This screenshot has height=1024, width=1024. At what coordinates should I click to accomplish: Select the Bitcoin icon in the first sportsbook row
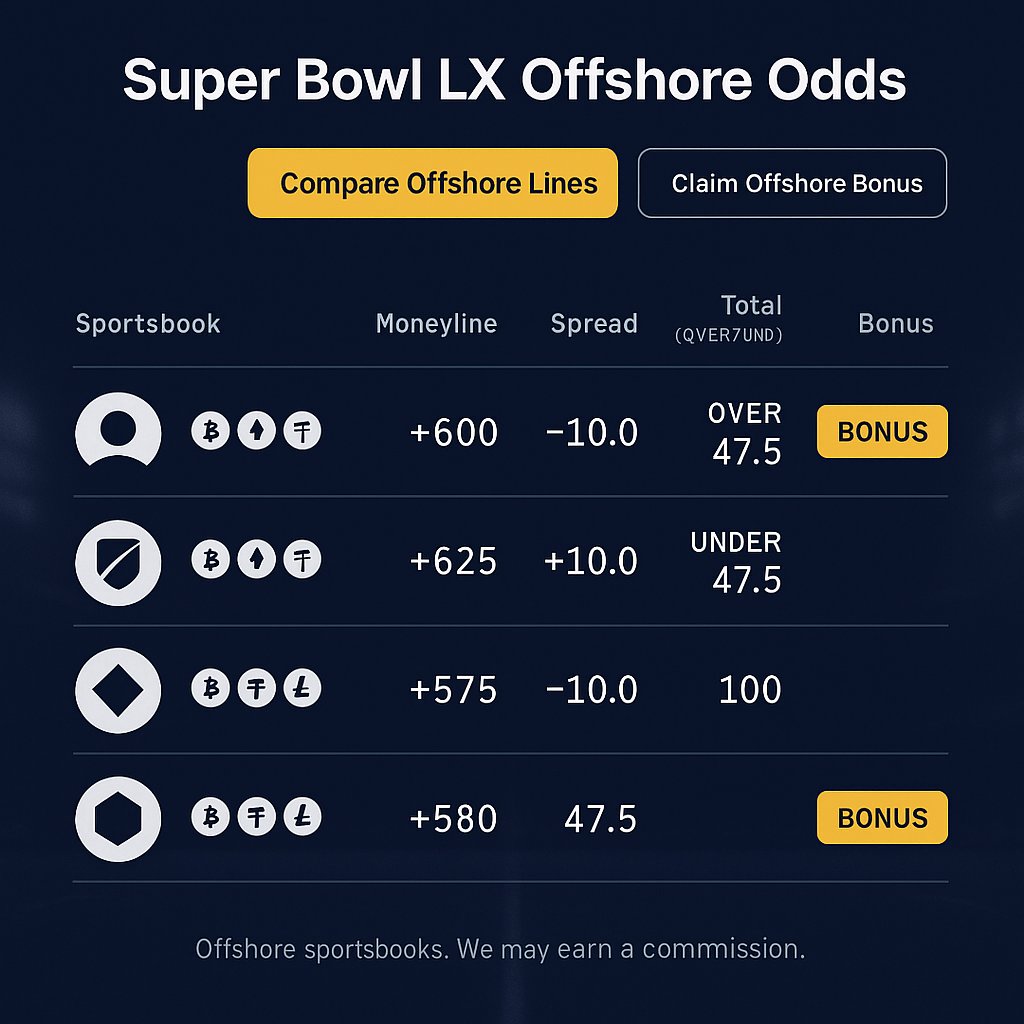tap(209, 431)
